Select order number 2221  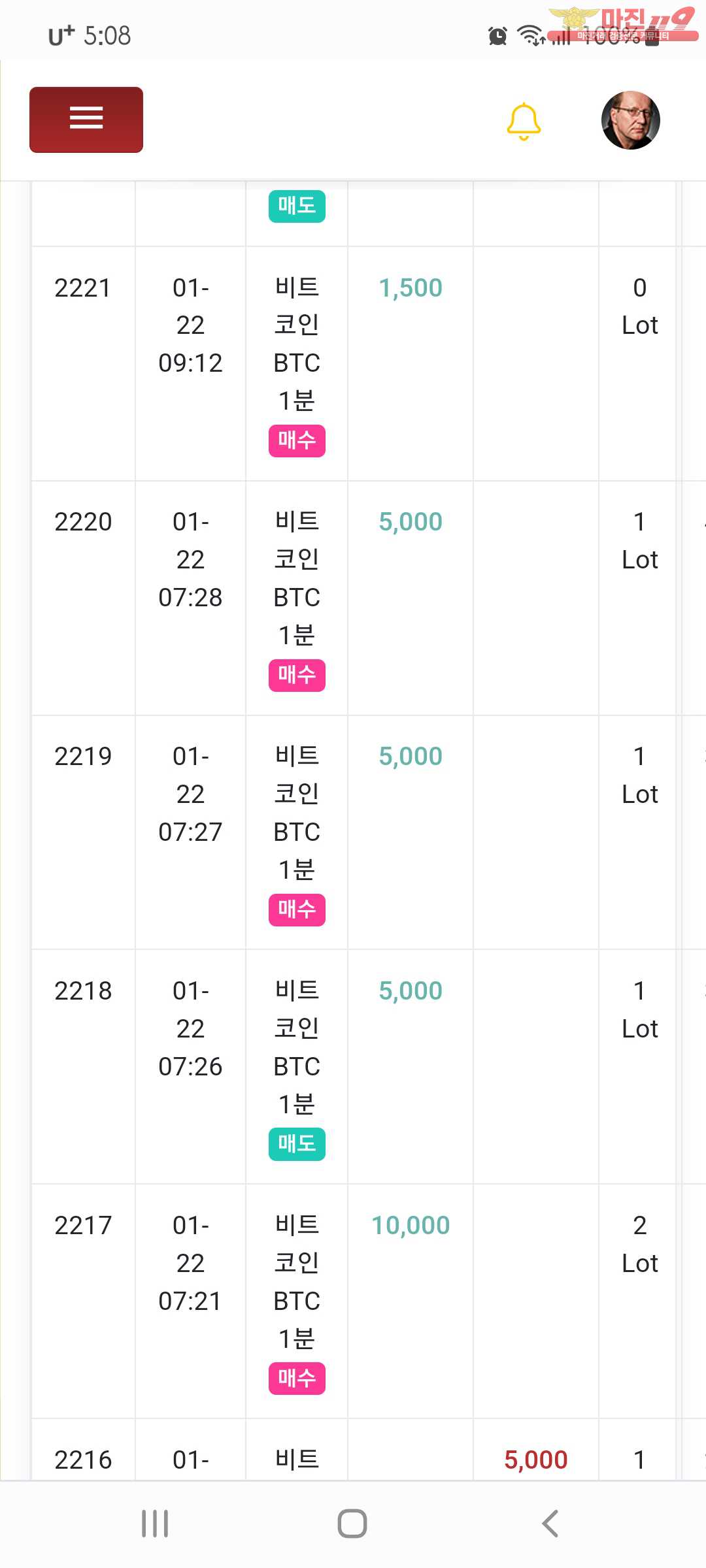(83, 288)
